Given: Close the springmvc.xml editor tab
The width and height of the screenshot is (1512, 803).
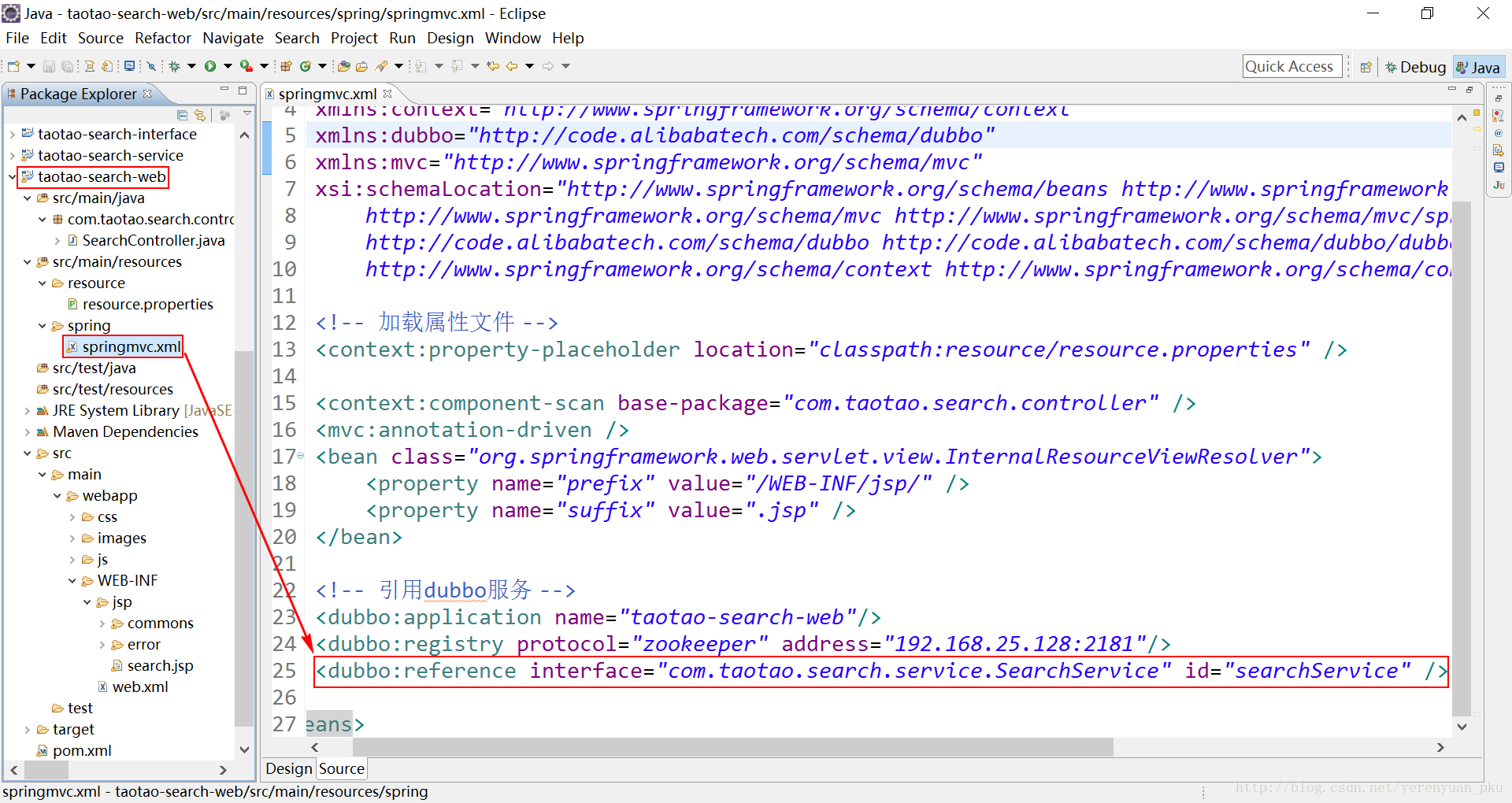Looking at the screenshot, I should 387,94.
